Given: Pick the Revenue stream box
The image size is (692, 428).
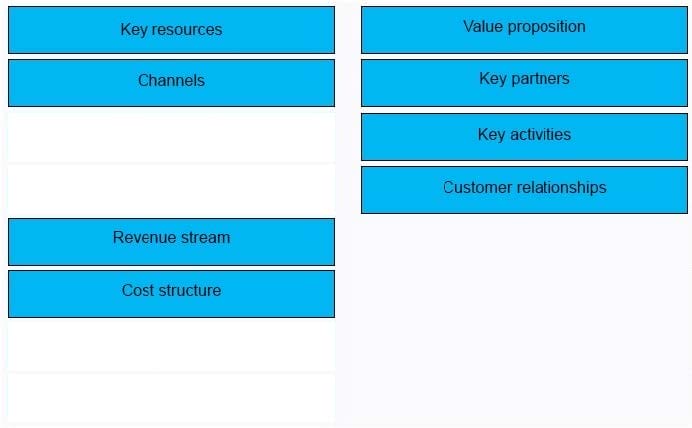Looking at the screenshot, I should point(171,242).
